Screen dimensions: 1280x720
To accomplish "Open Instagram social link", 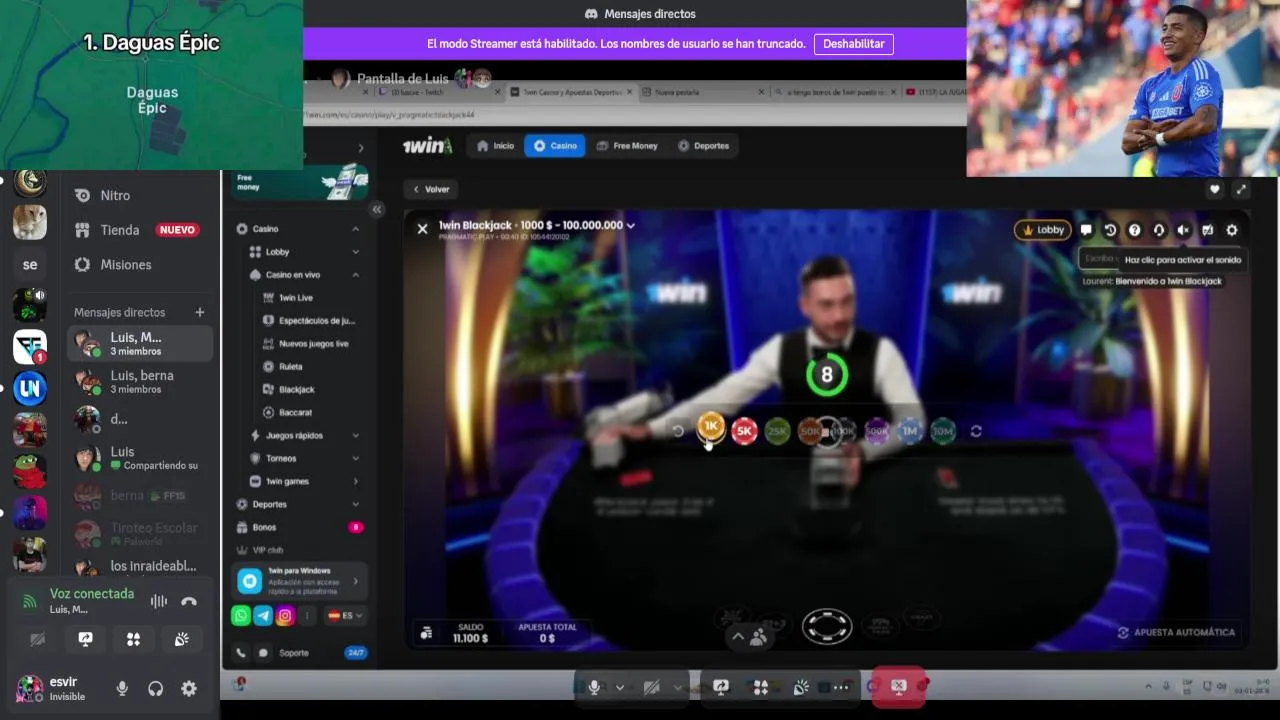I will click(x=285, y=616).
